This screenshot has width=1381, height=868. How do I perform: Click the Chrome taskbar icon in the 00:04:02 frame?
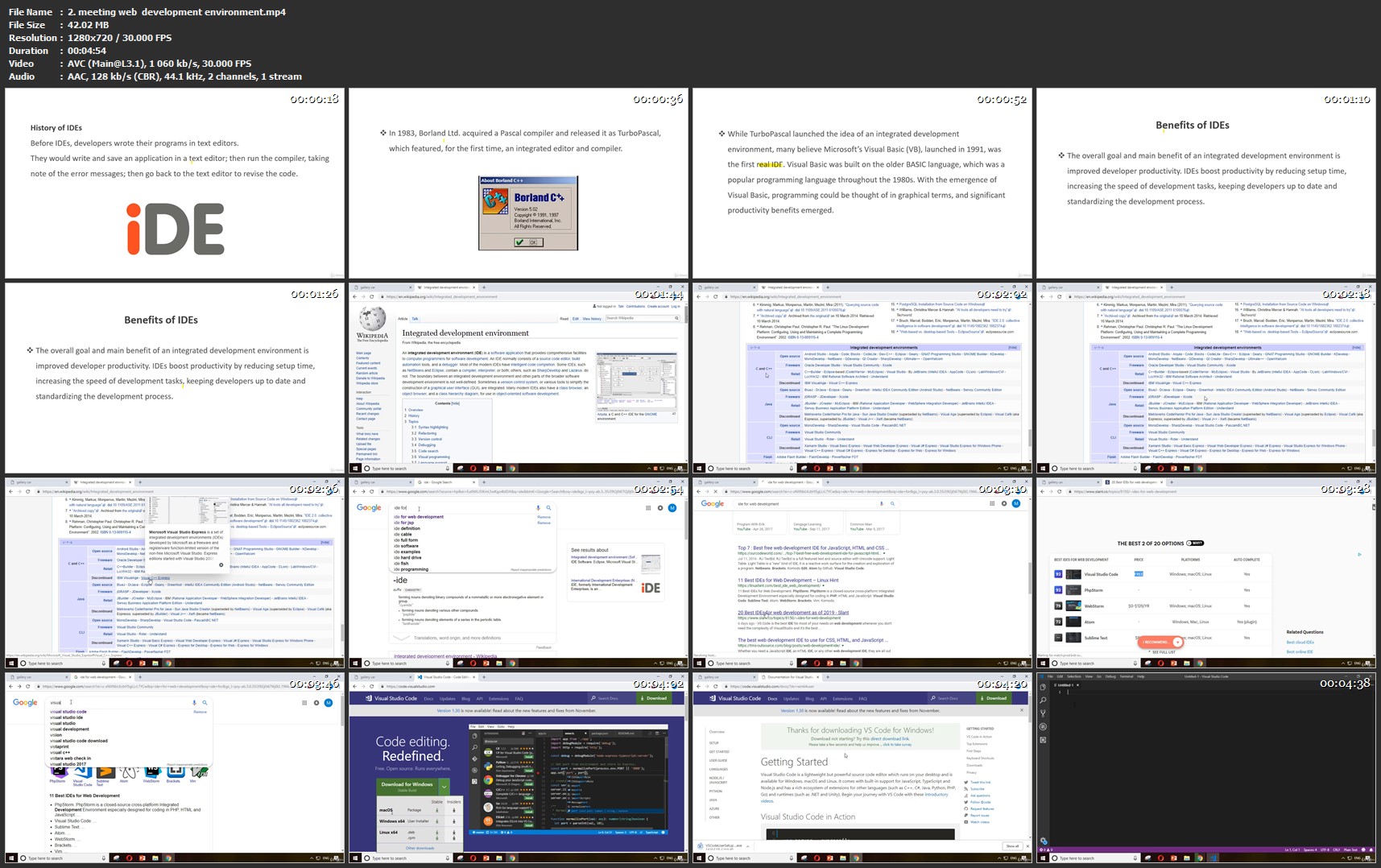coord(511,858)
